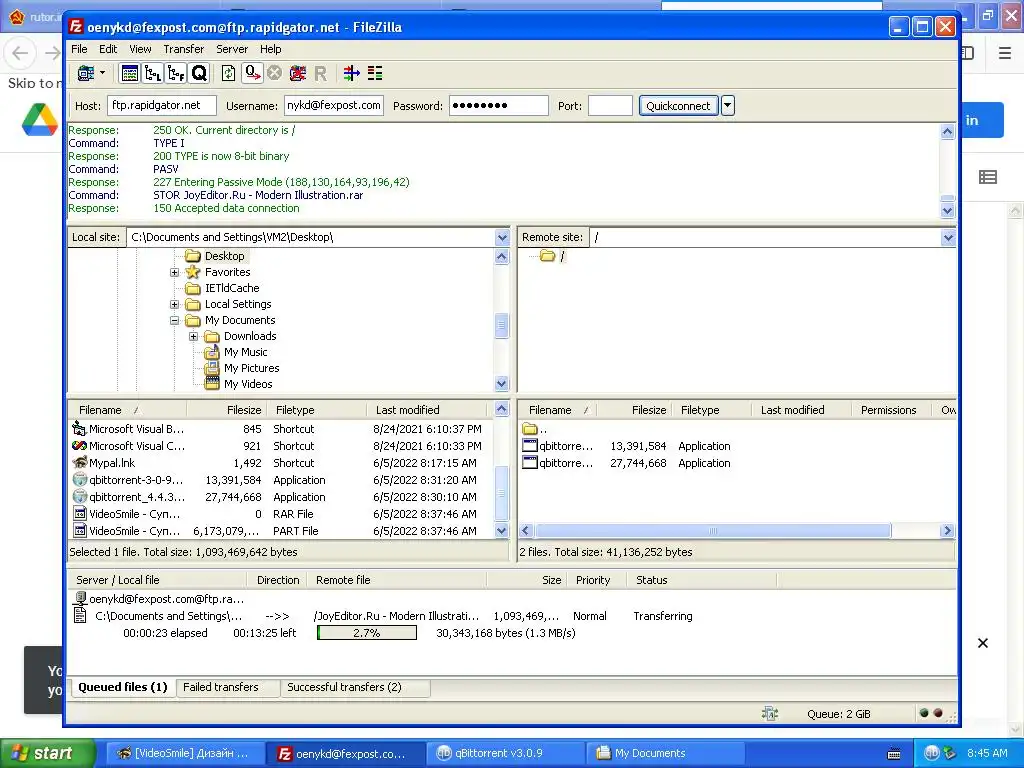Collapse the My Documents tree node
Screen dimensions: 1024x768
174,321
